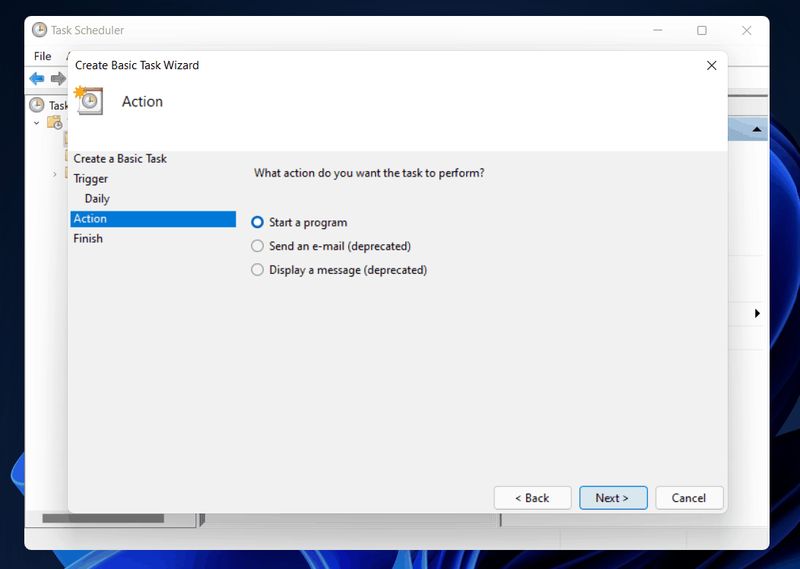The height and width of the screenshot is (569, 800).
Task: Click the forward arrow toolbar icon
Action: (58, 79)
